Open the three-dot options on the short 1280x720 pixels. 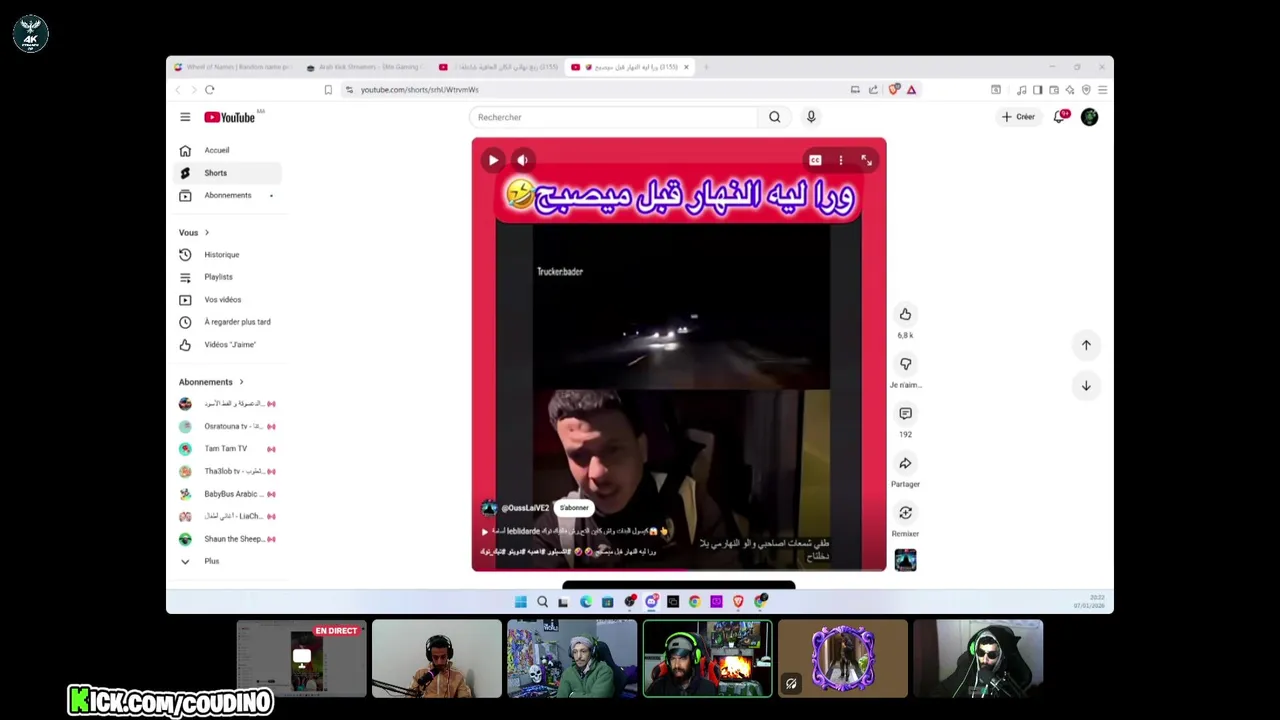pyautogui.click(x=841, y=160)
